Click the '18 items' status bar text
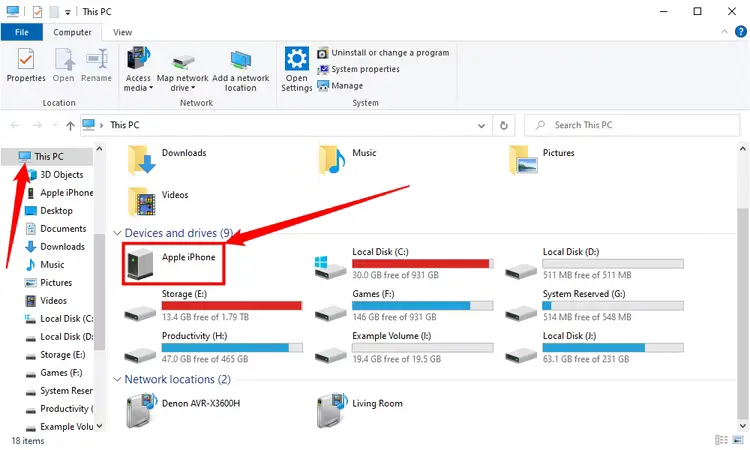This screenshot has width=750, height=450. 28,441
